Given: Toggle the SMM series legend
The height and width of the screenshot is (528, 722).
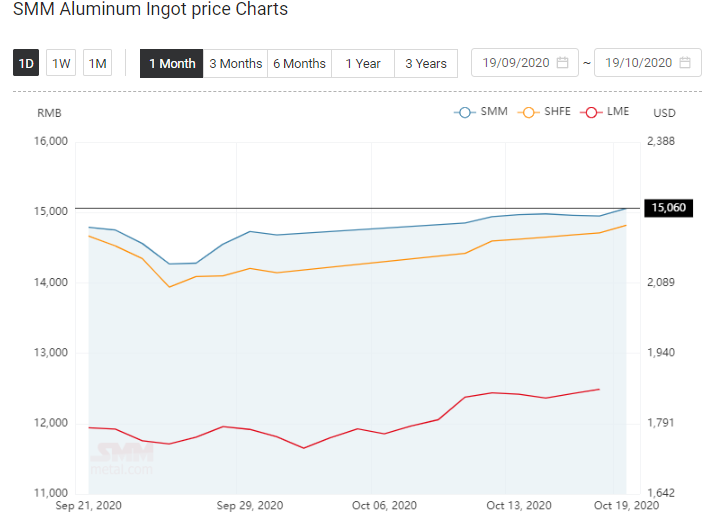Looking at the screenshot, I should [481, 112].
